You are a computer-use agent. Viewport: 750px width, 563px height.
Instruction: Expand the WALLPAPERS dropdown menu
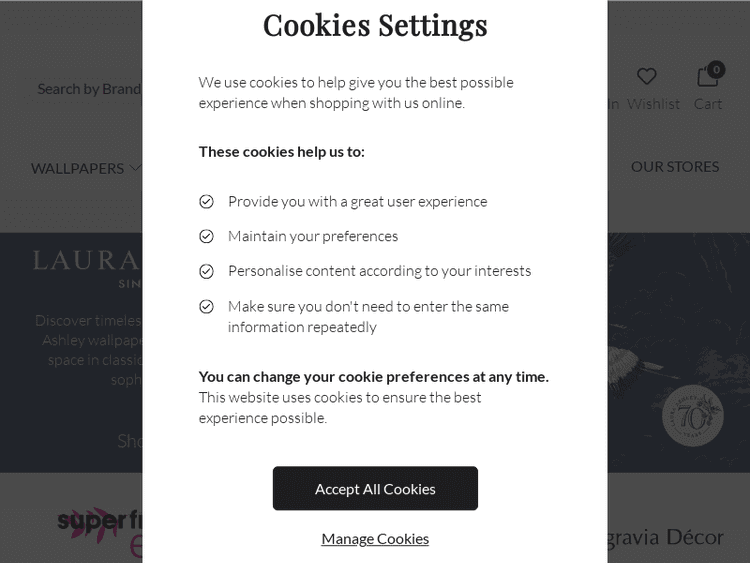[x=78, y=168]
